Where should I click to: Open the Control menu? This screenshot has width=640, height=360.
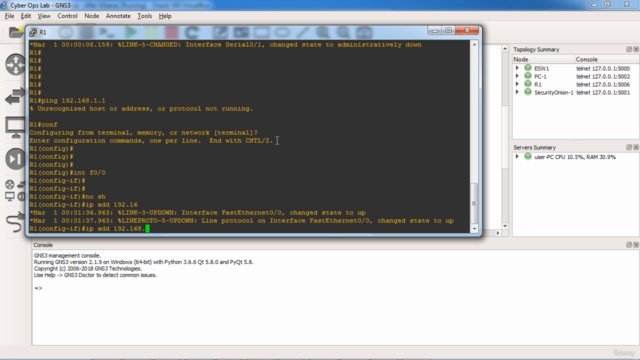point(67,16)
